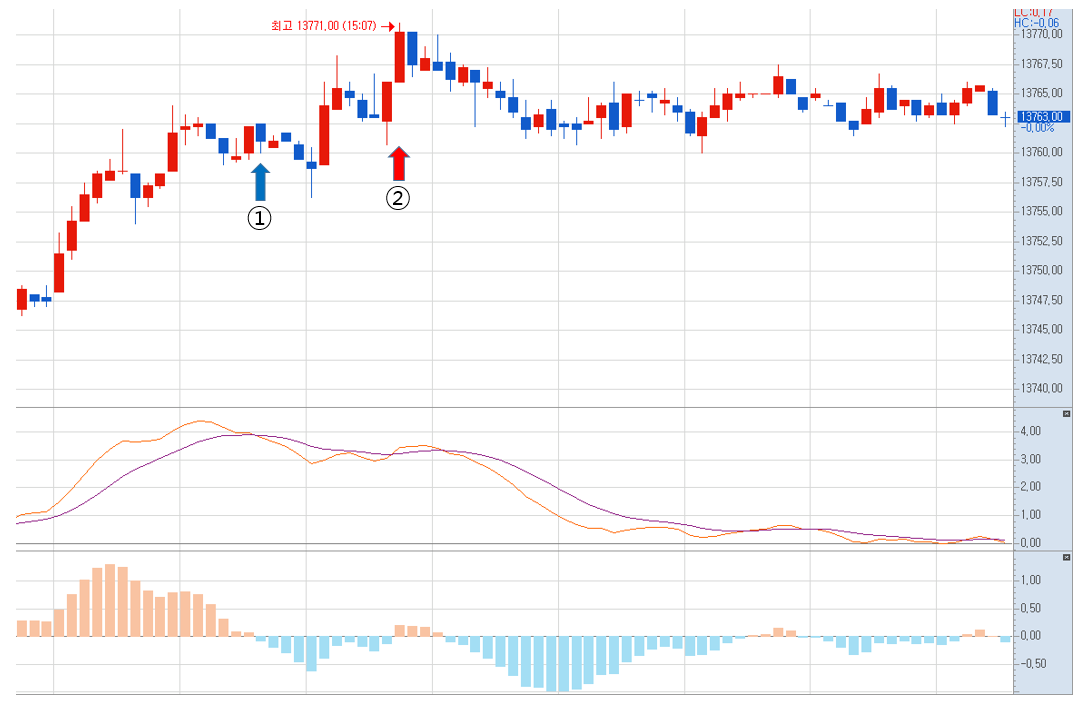1085x706 pixels.
Task: Click the 13750.00 price axis label
Action: 1041,270
